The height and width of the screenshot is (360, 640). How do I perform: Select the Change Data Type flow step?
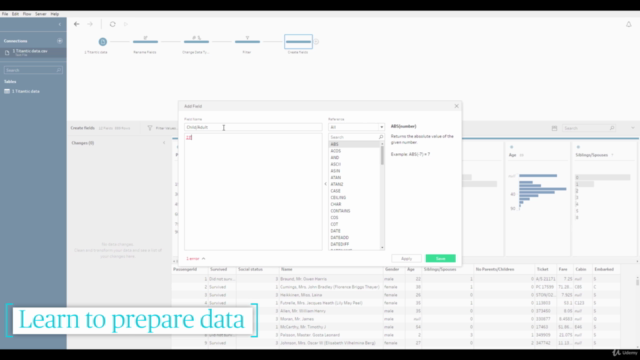[196, 42]
